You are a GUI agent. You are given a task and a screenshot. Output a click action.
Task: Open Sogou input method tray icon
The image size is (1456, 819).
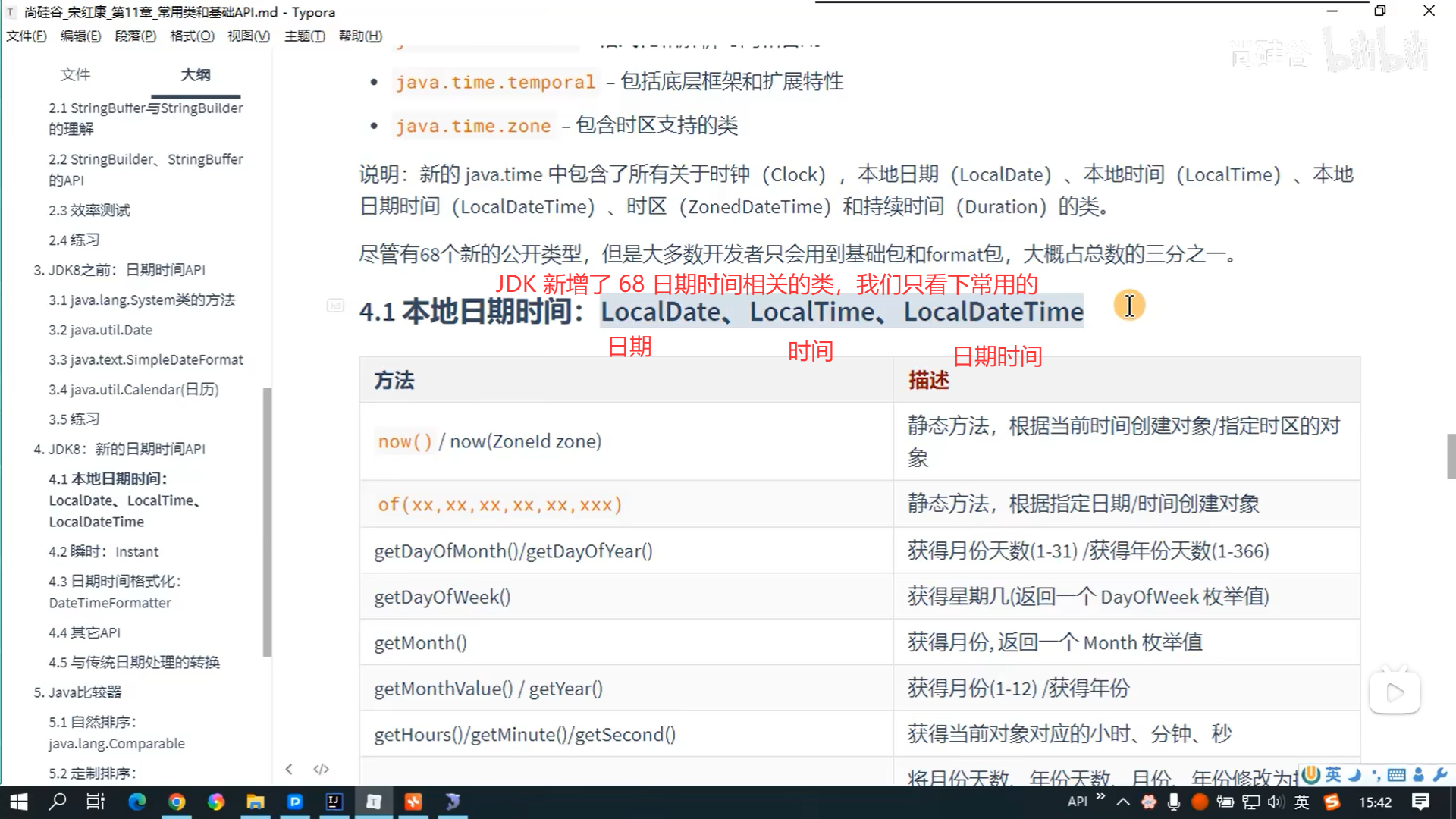1332,802
